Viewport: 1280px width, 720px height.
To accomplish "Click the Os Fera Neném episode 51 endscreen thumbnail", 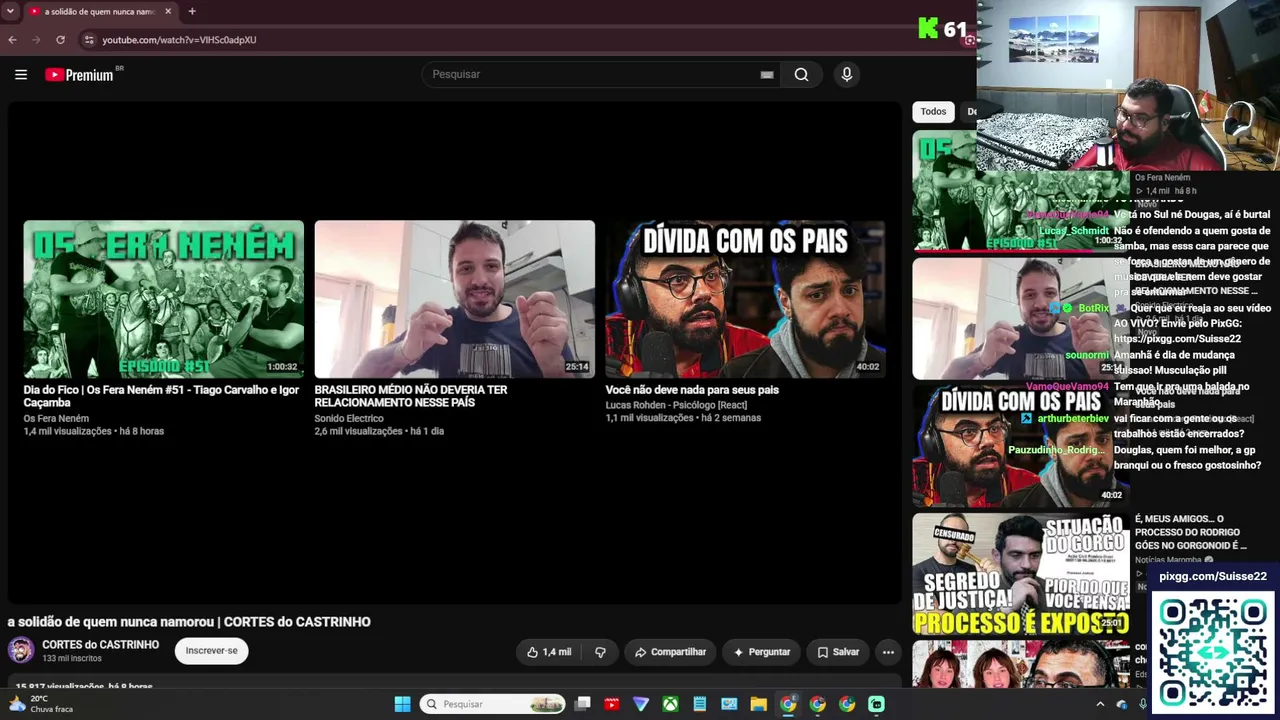I will click(x=164, y=299).
